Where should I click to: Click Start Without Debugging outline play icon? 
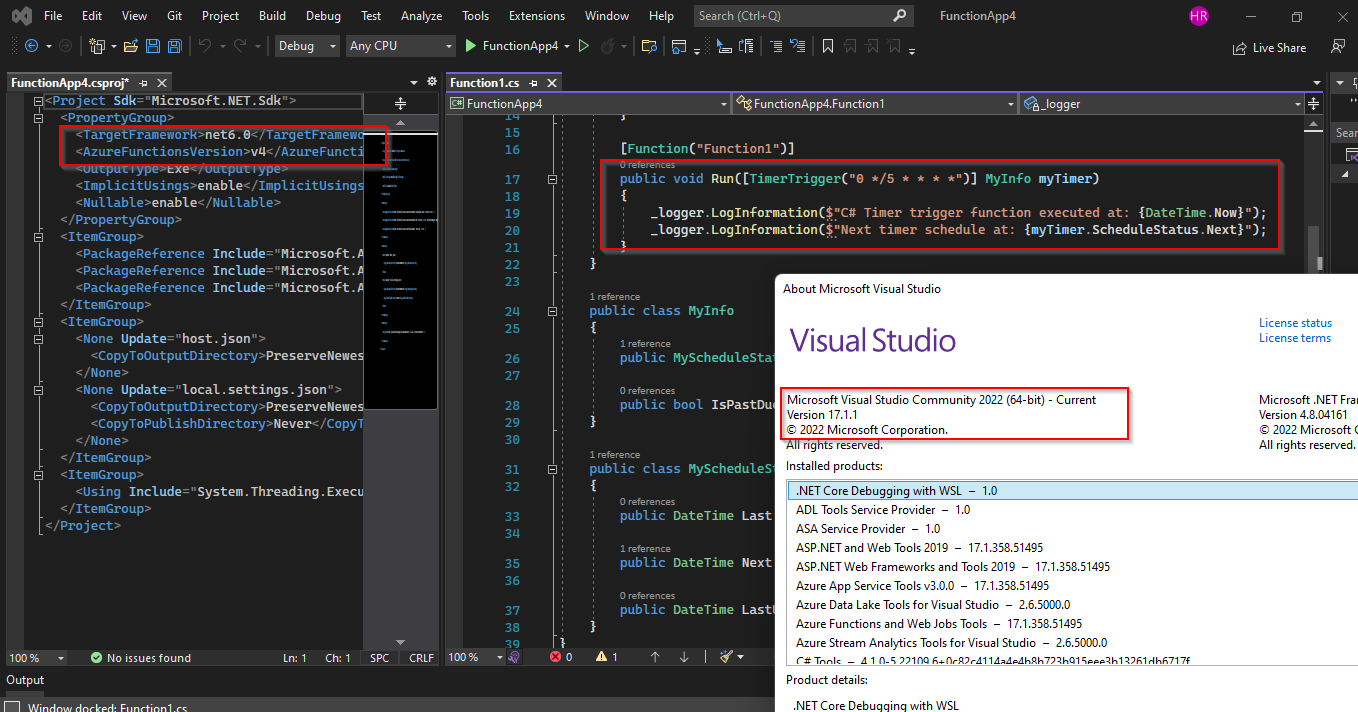pos(584,46)
